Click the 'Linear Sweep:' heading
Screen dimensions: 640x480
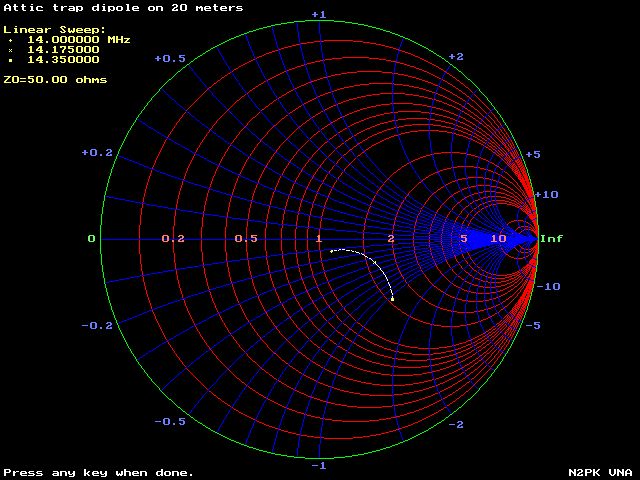pos(54,29)
